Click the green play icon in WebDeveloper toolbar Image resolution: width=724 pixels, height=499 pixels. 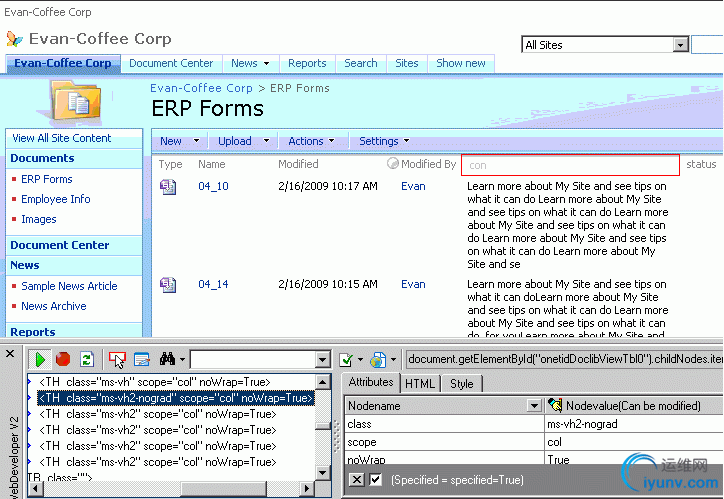coord(40,360)
